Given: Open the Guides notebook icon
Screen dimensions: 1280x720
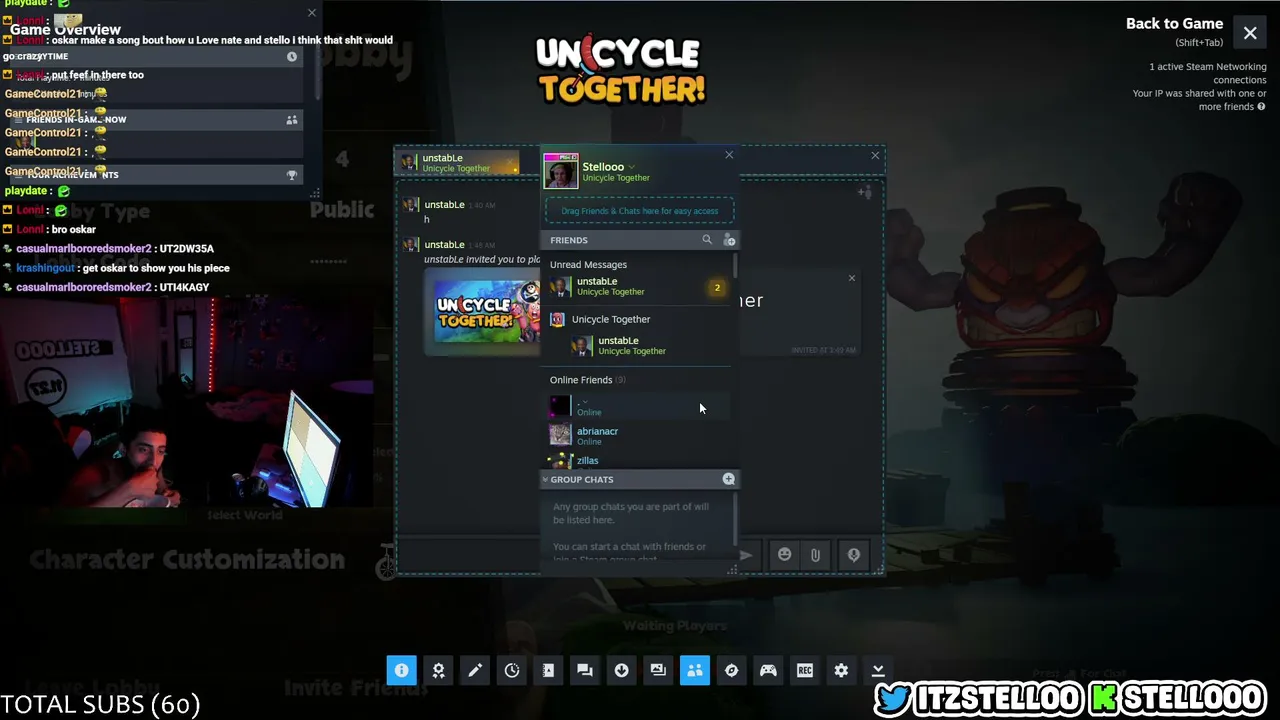Looking at the screenshot, I should (548, 670).
